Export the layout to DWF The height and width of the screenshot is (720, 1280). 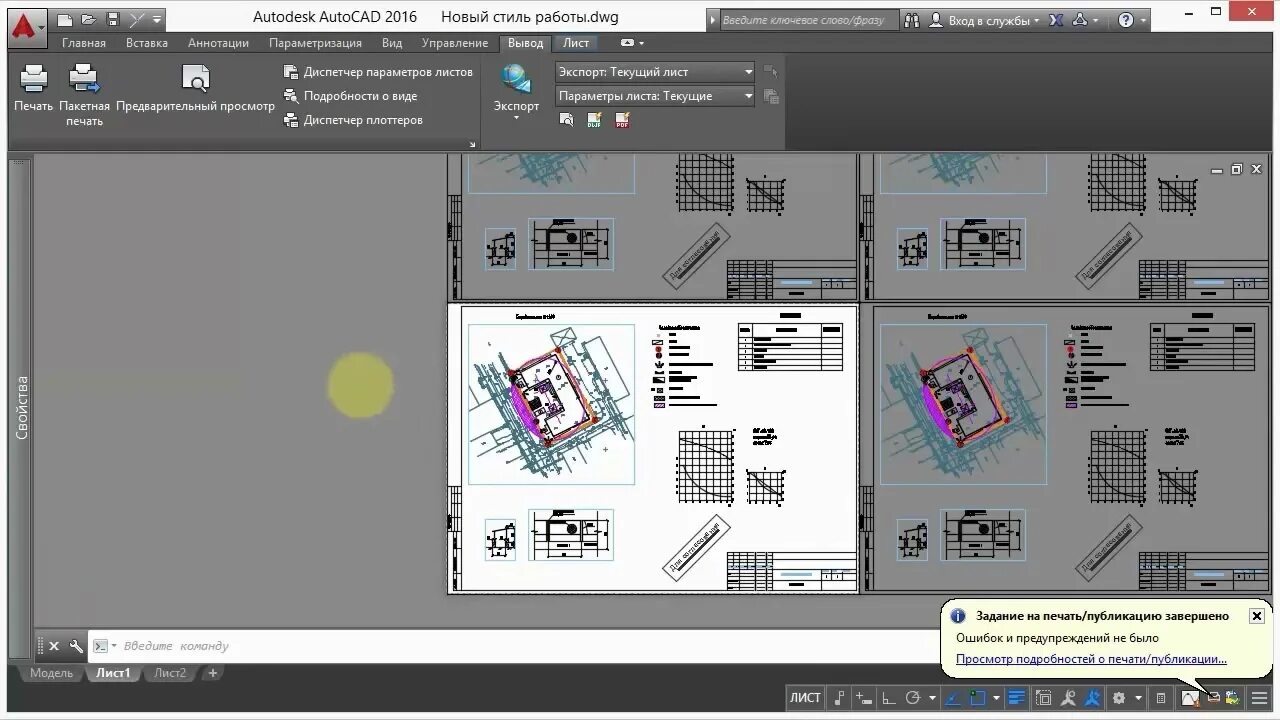(594, 119)
